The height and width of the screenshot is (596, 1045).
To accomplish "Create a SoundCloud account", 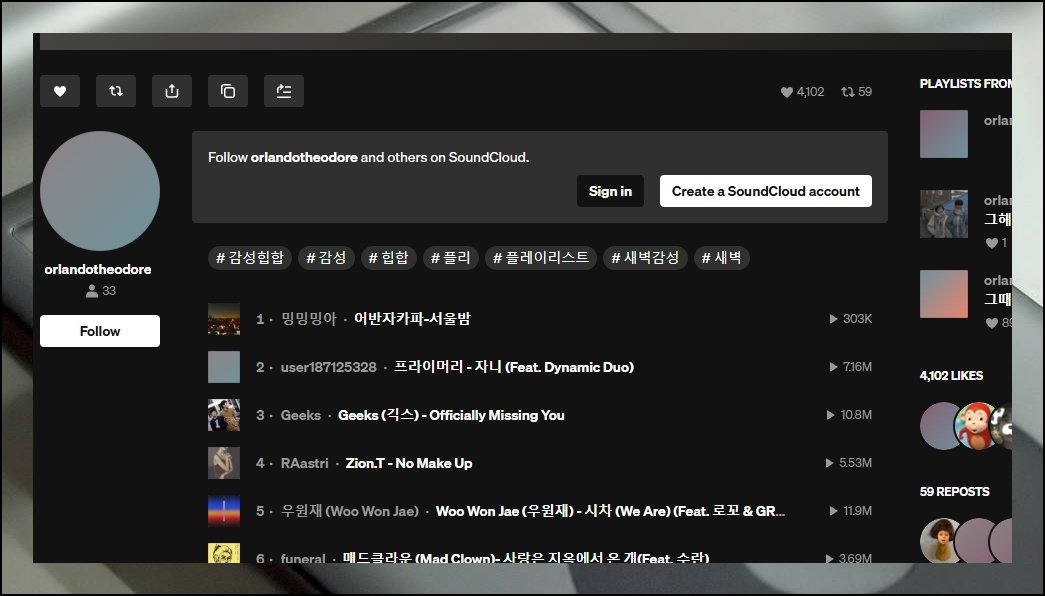I will tap(766, 191).
